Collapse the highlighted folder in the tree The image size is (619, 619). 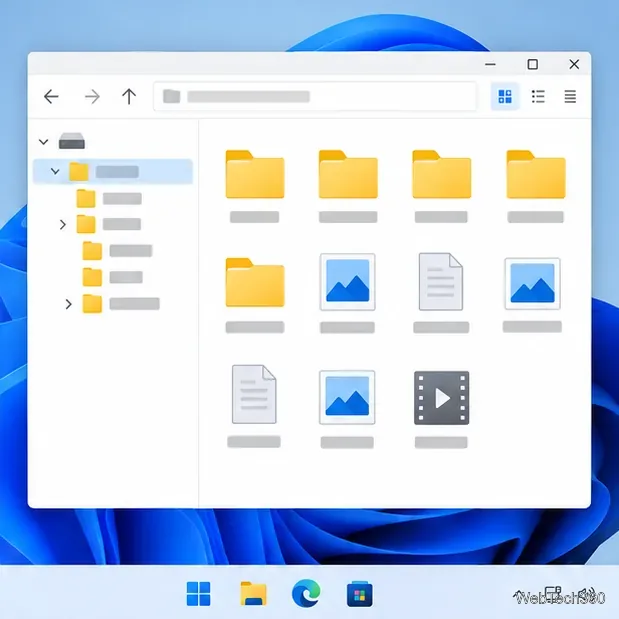tap(55, 171)
